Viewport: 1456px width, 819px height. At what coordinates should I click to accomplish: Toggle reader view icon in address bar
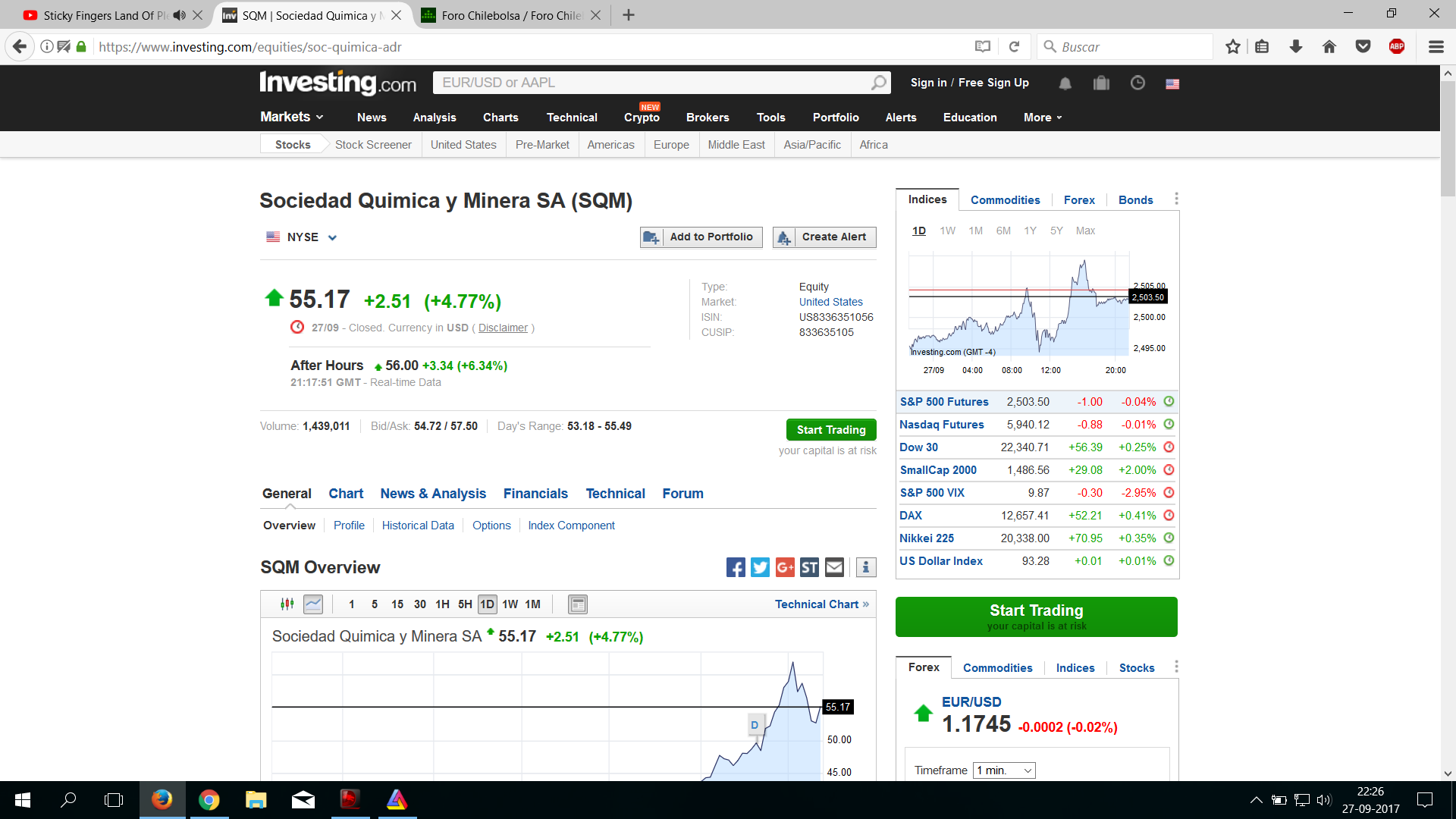click(983, 47)
